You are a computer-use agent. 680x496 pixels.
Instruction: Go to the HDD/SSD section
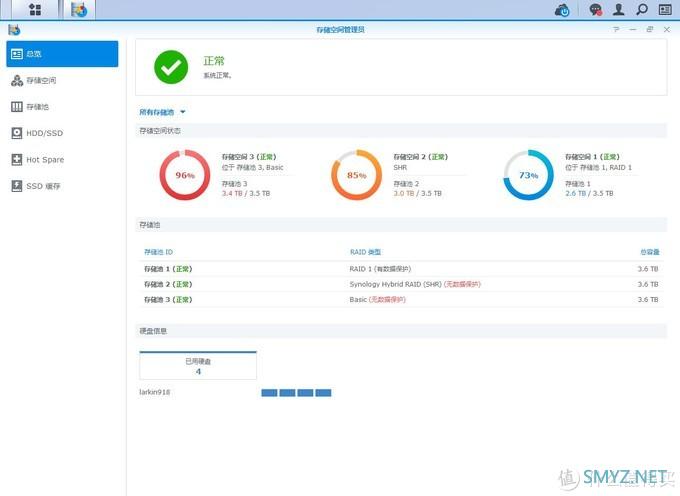(62, 133)
